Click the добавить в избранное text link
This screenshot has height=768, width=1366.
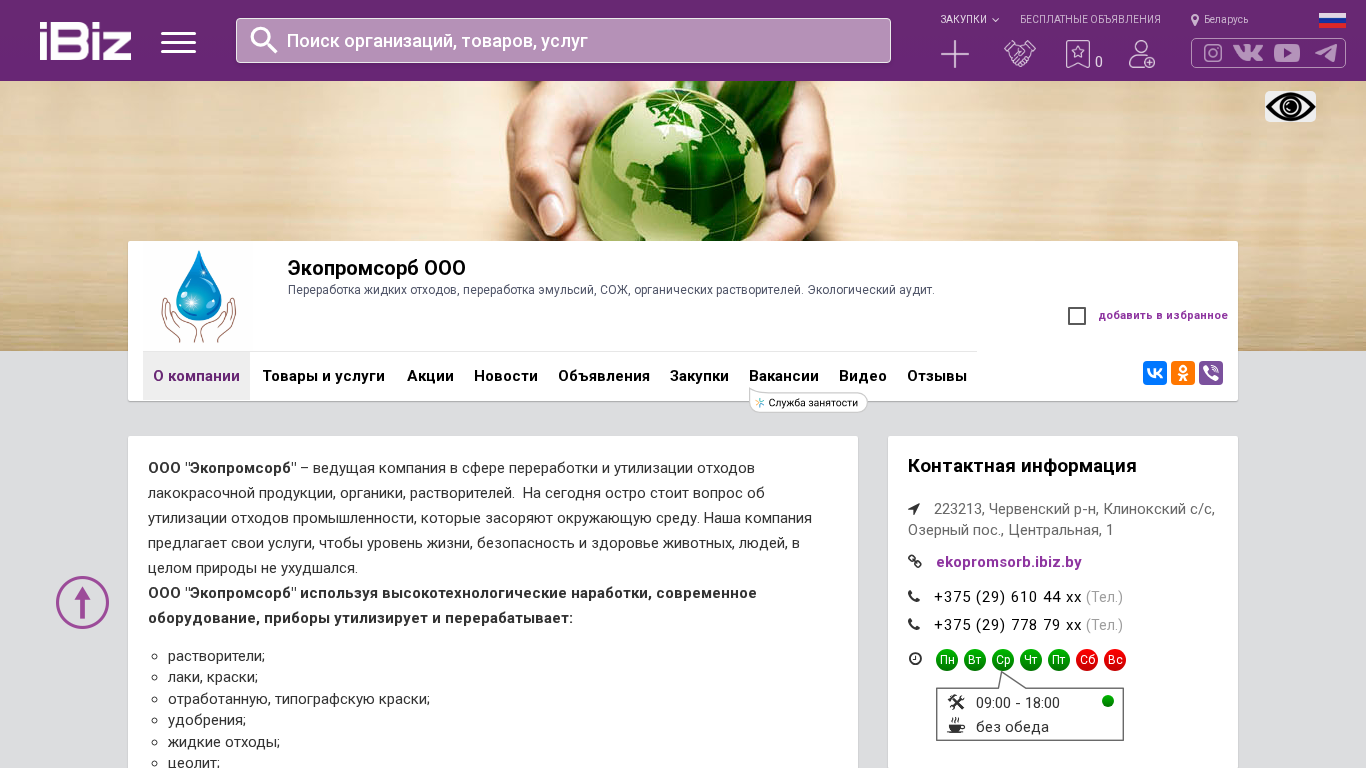click(1163, 316)
